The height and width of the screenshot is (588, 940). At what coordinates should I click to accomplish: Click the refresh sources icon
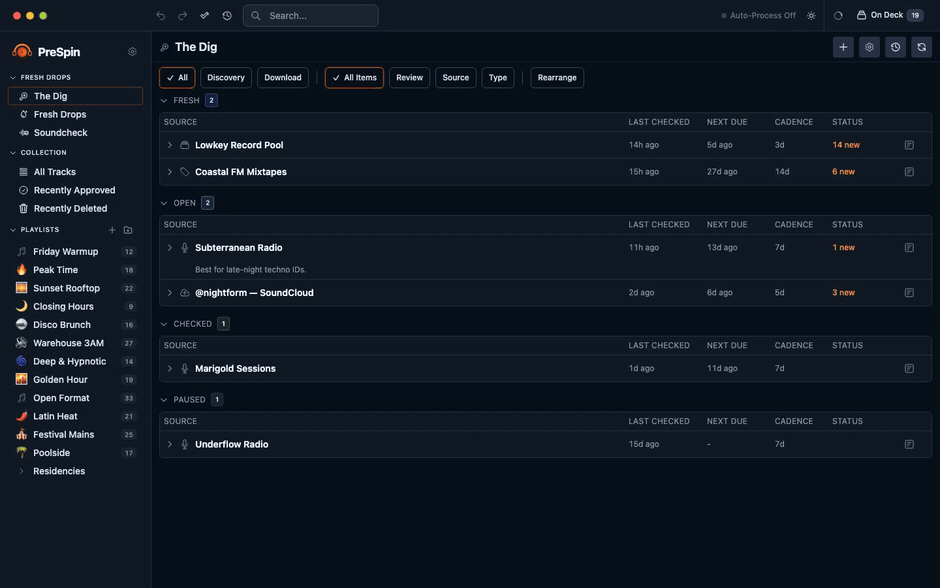pyautogui.click(x=921, y=47)
